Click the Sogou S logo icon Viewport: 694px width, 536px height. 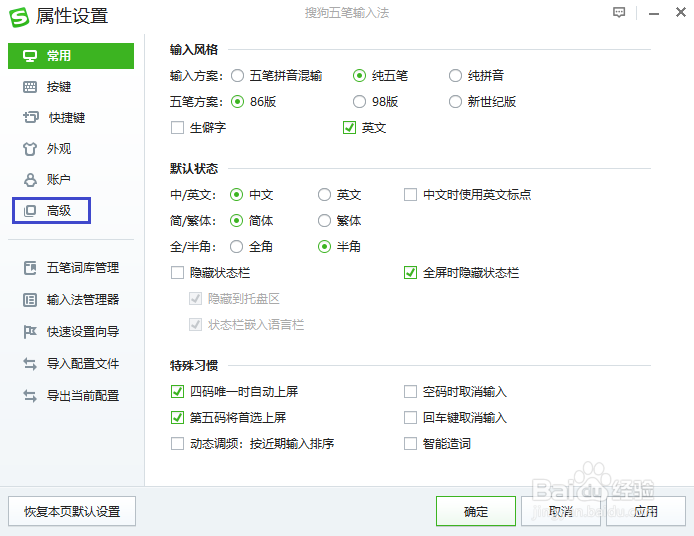(x=19, y=17)
